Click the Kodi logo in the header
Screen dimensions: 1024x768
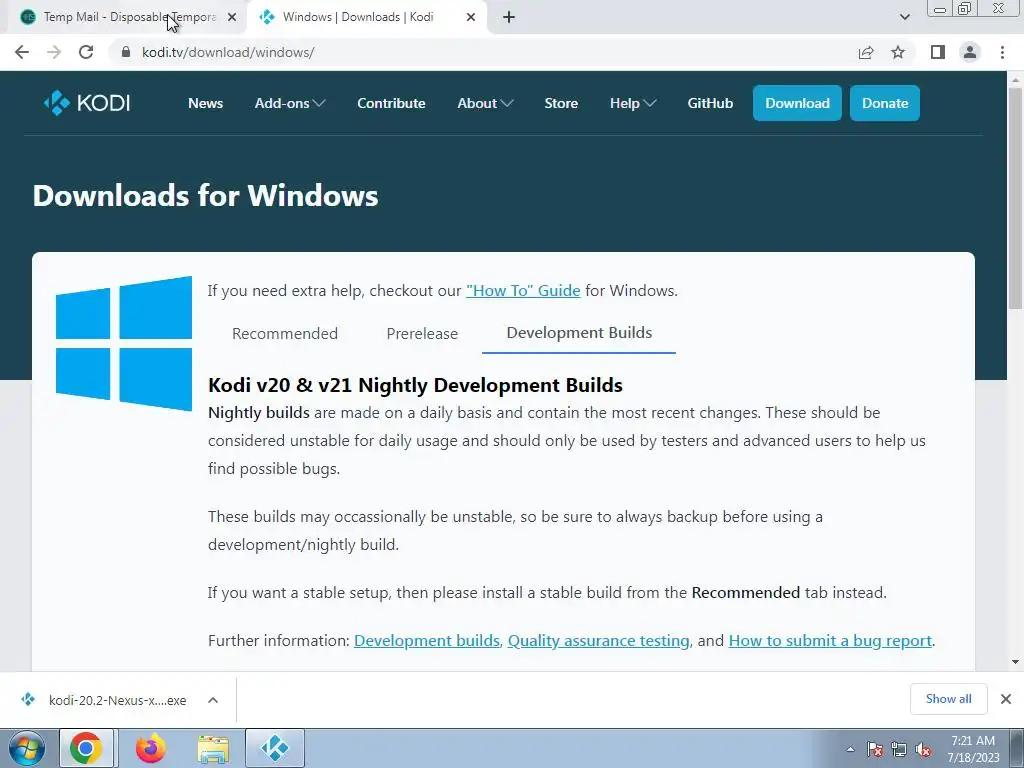[87, 103]
